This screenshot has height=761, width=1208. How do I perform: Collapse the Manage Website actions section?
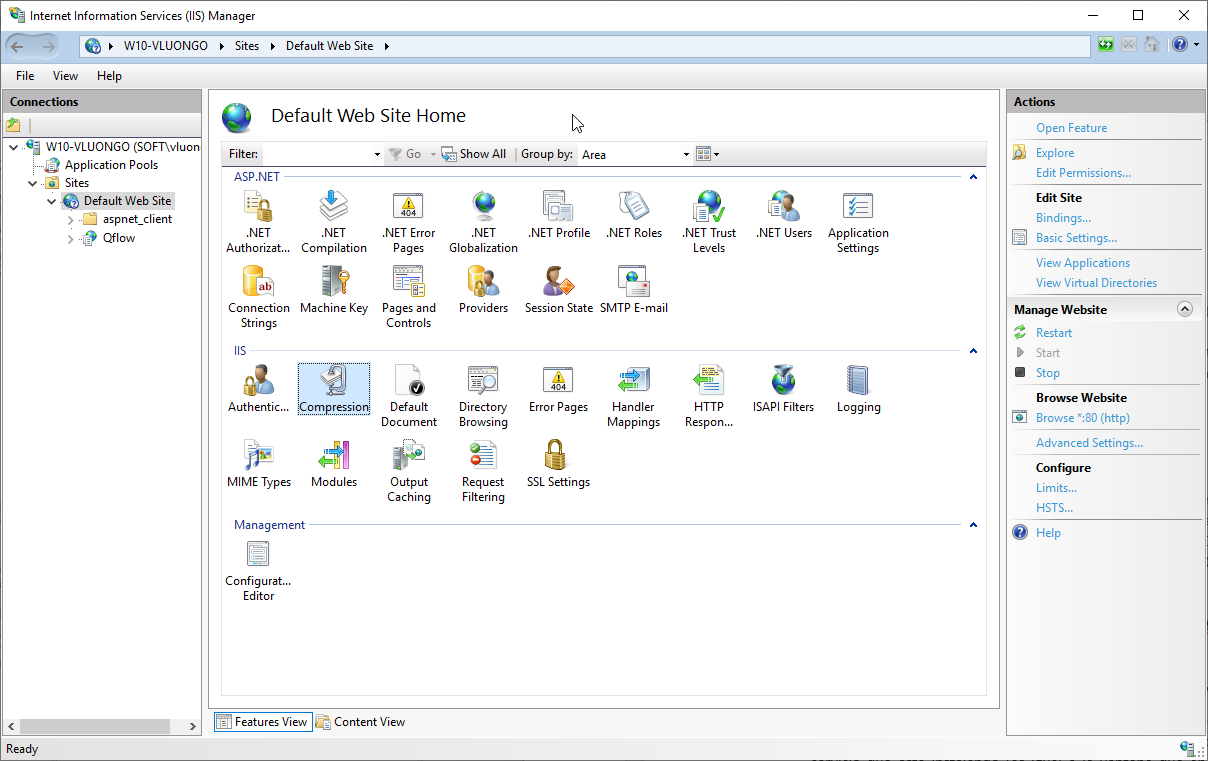pyautogui.click(x=1185, y=309)
